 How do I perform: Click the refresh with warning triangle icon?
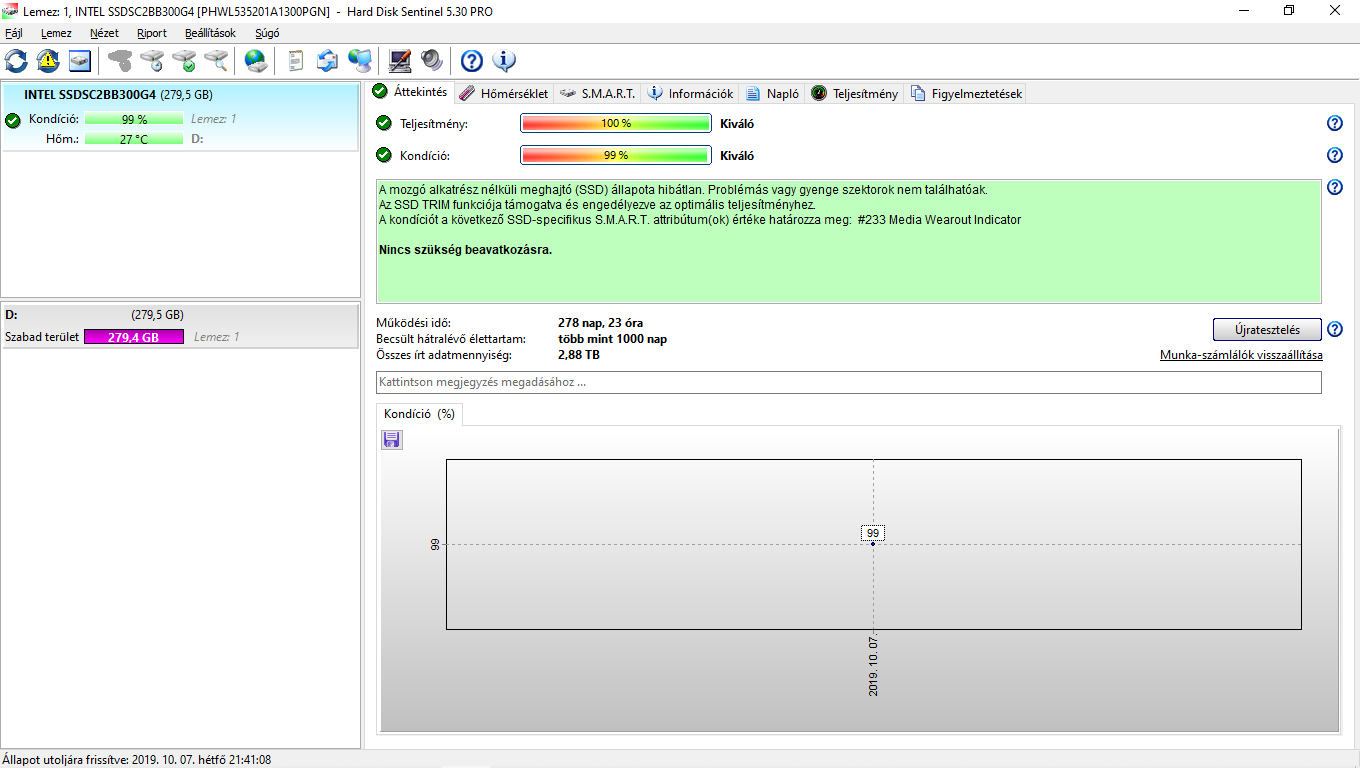coord(48,61)
